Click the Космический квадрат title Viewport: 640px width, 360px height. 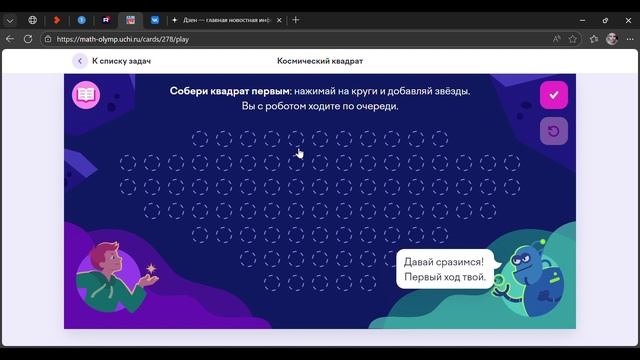pos(320,61)
